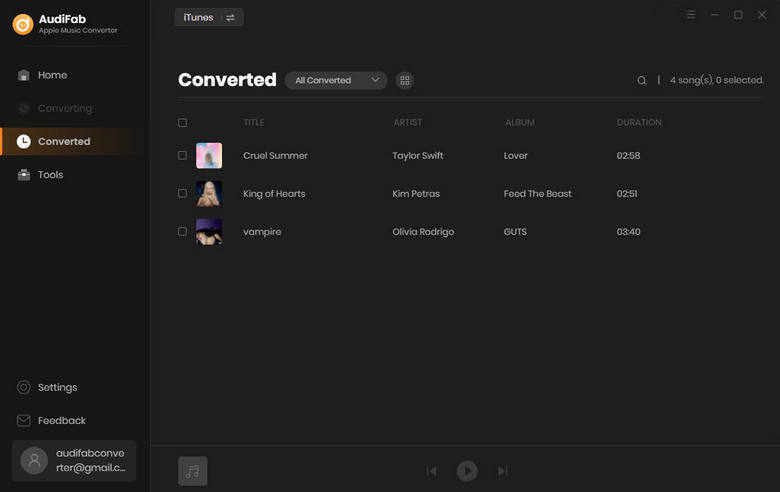This screenshot has height=492, width=780.
Task: Click artist Taylor Swift
Action: click(x=417, y=155)
